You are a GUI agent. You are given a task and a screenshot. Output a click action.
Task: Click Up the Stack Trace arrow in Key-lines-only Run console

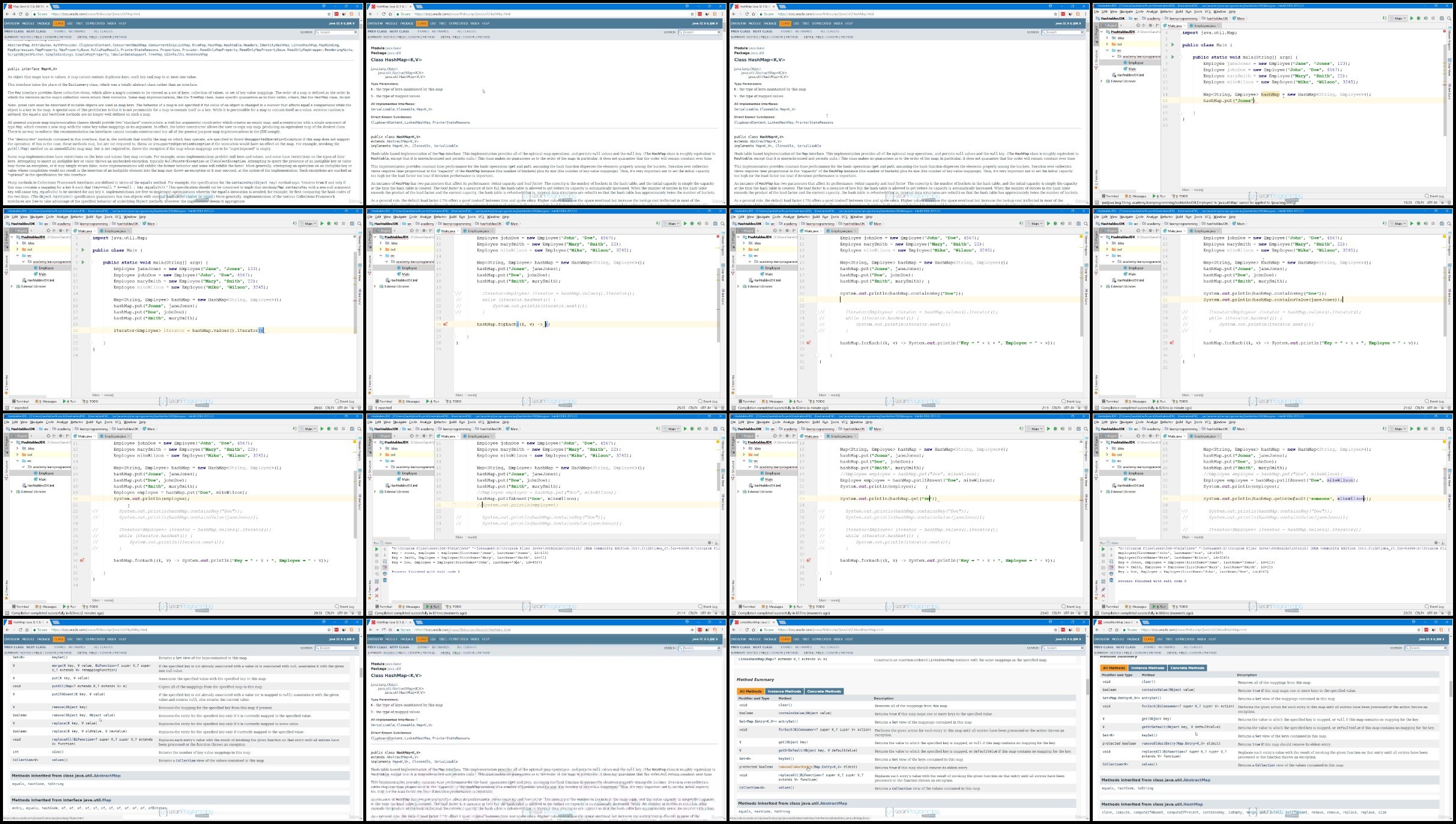pos(385,549)
